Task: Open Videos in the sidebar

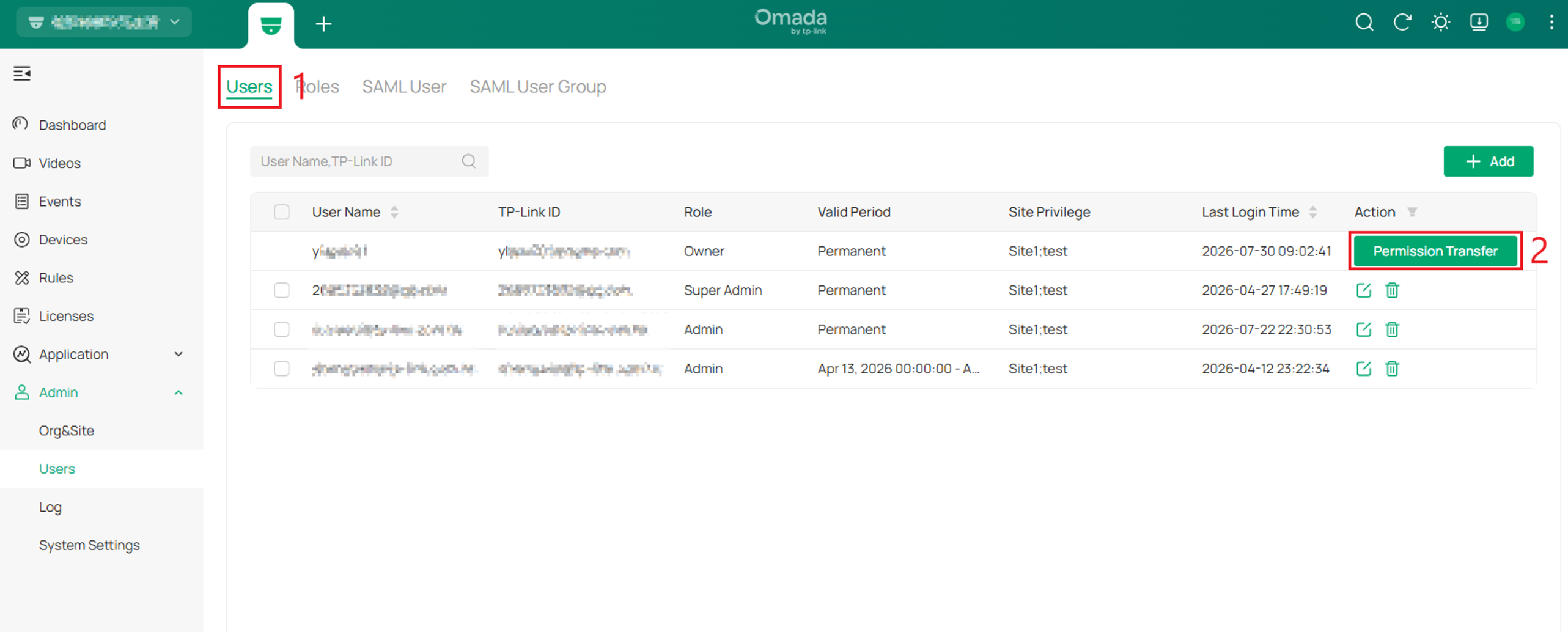Action: pos(60,163)
